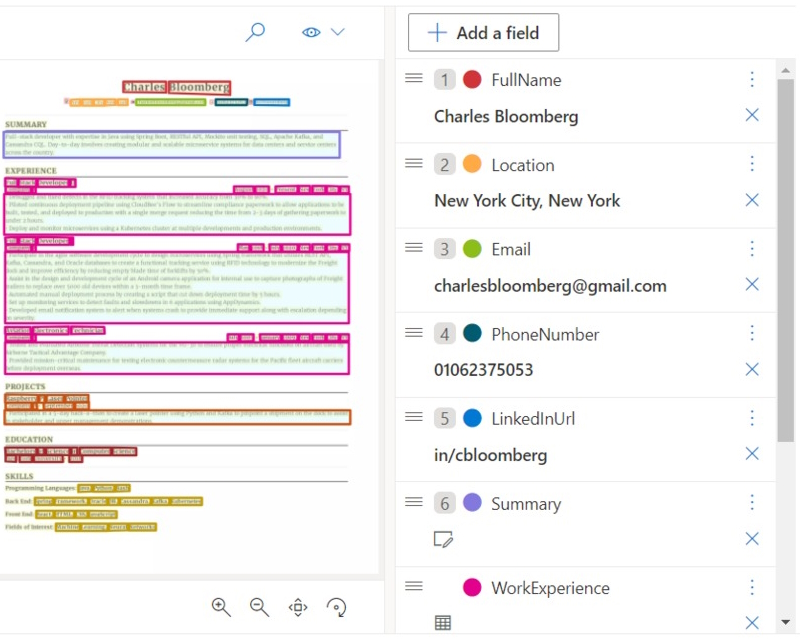800x639 pixels.
Task: Remove the PhoneNumber value 01062375053
Action: tap(752, 369)
